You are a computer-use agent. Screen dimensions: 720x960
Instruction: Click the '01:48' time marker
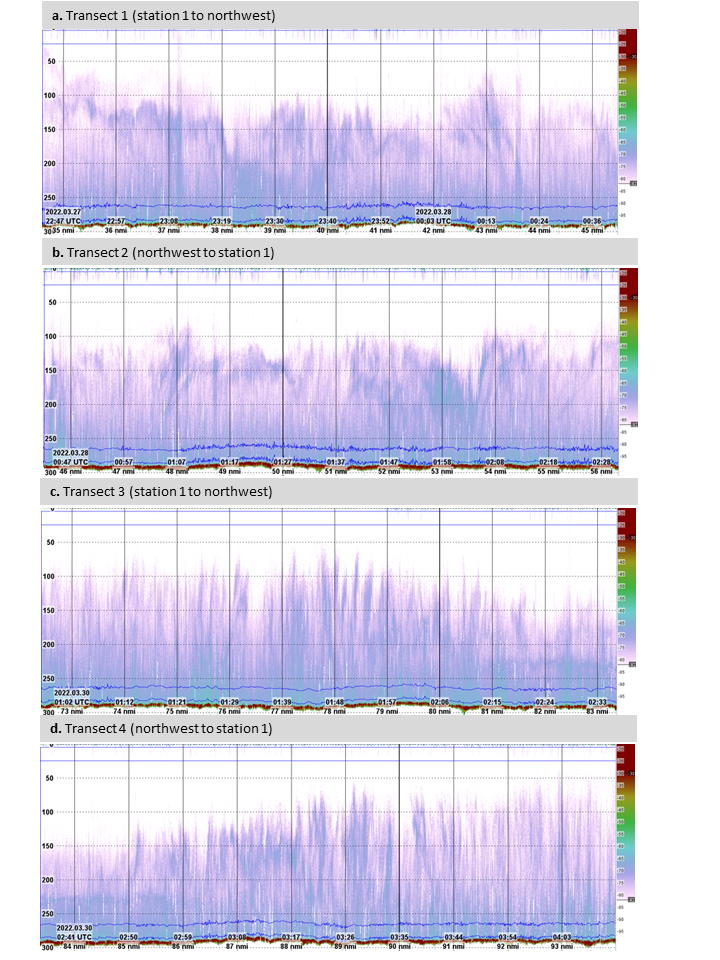pos(334,702)
